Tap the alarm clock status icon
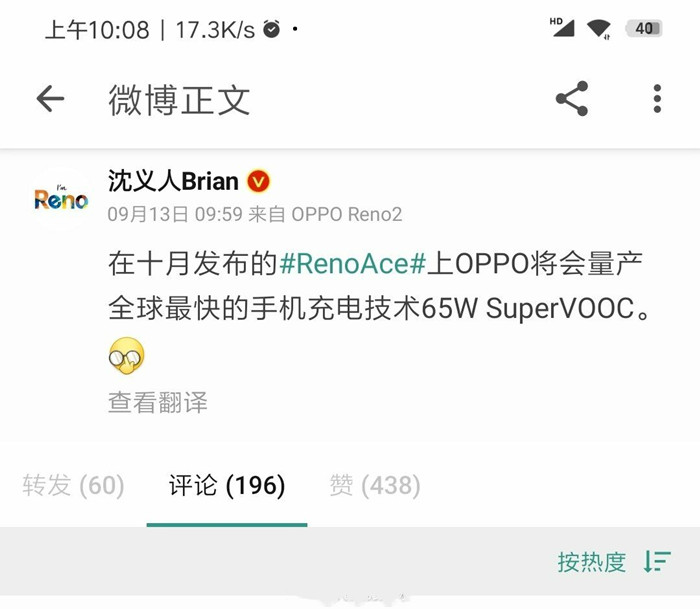This screenshot has width=700, height=609. [272, 29]
